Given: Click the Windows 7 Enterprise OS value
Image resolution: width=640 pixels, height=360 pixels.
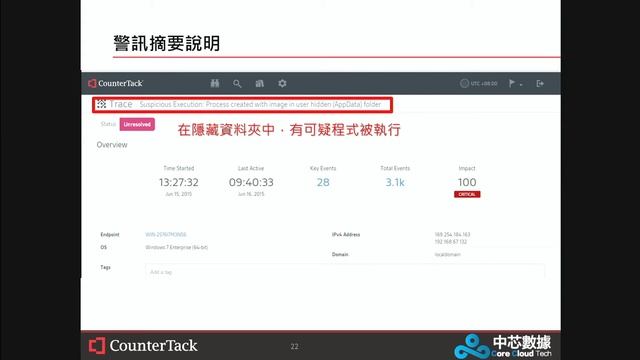Looking at the screenshot, I should click(x=176, y=247).
